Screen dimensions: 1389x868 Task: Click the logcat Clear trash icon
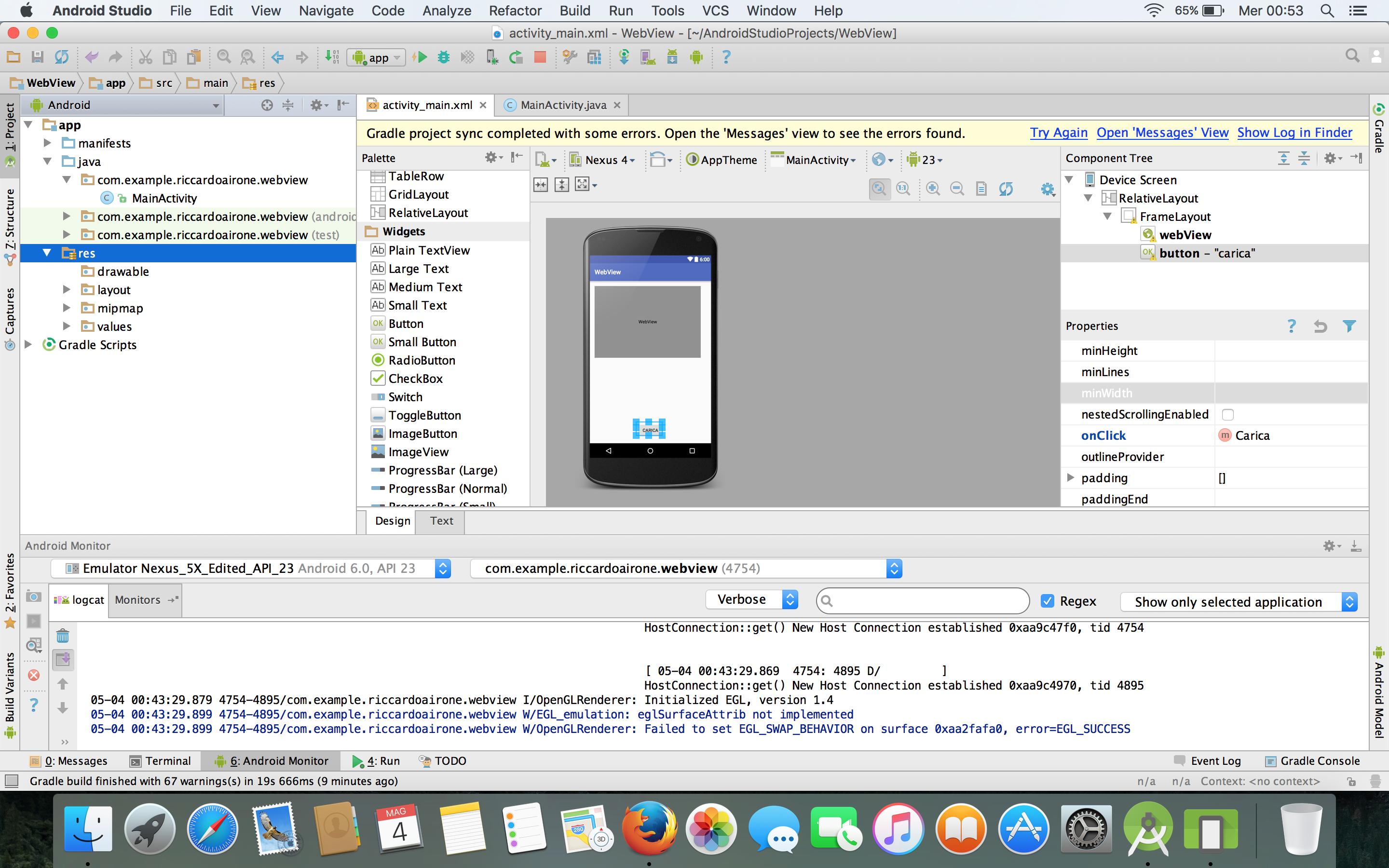click(63, 636)
